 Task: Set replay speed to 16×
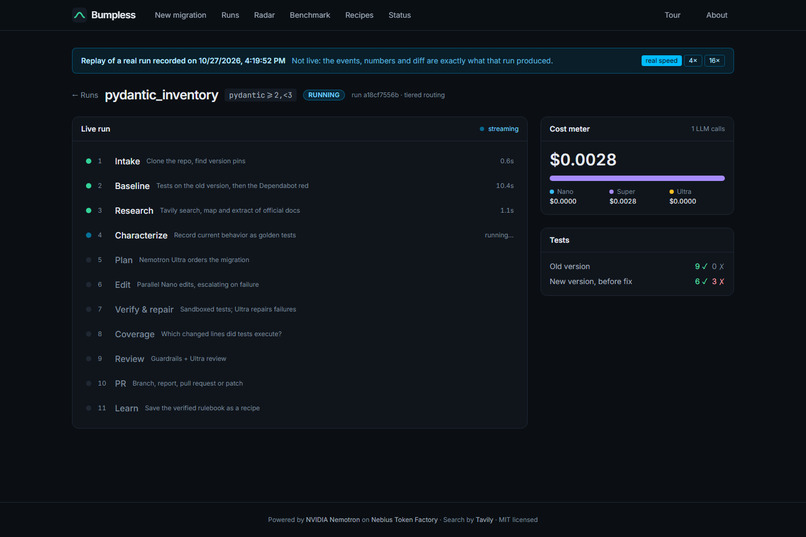click(x=715, y=61)
